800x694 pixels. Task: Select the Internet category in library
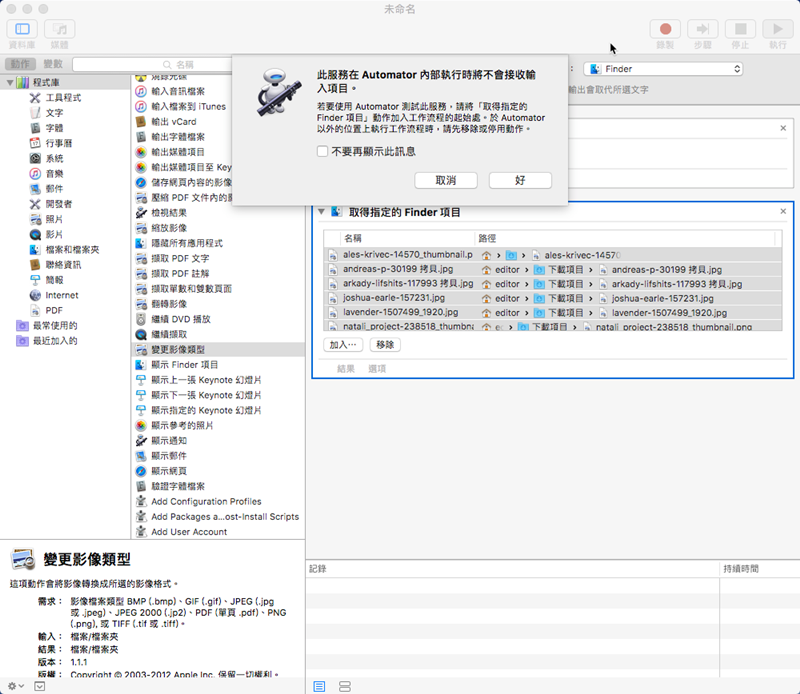click(61, 295)
